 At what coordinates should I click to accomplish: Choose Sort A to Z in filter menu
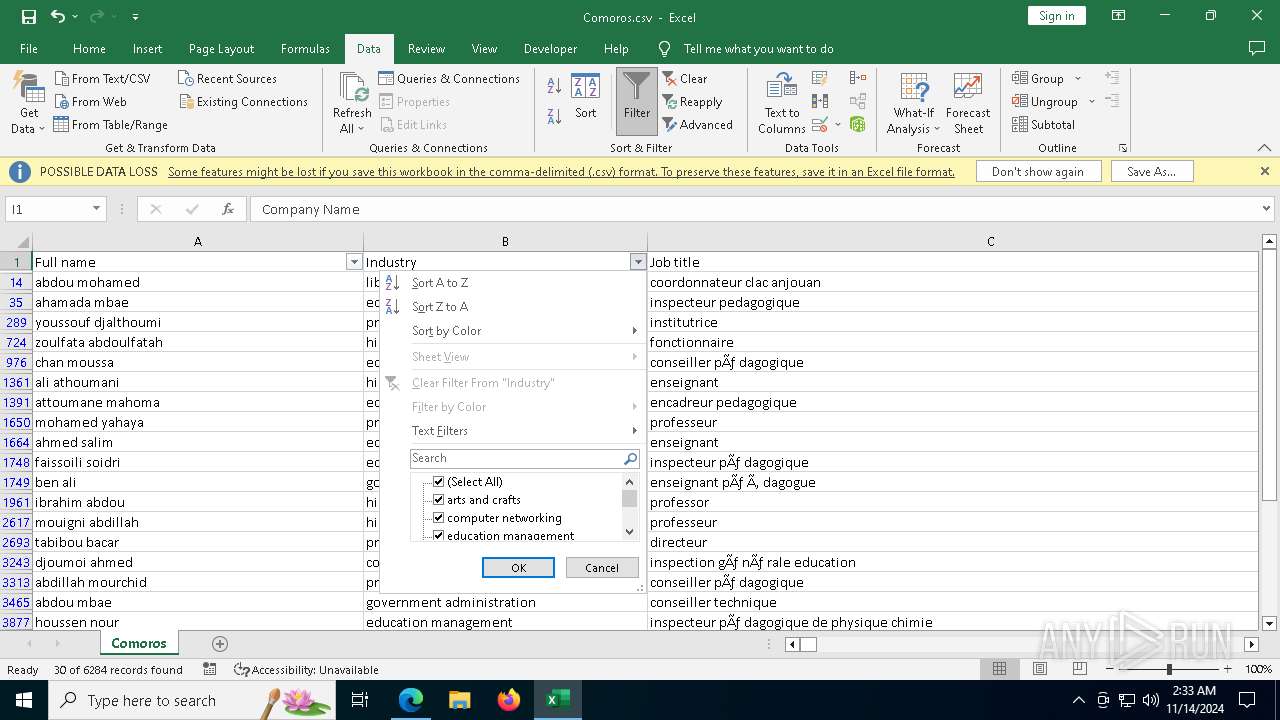[x=511, y=282]
